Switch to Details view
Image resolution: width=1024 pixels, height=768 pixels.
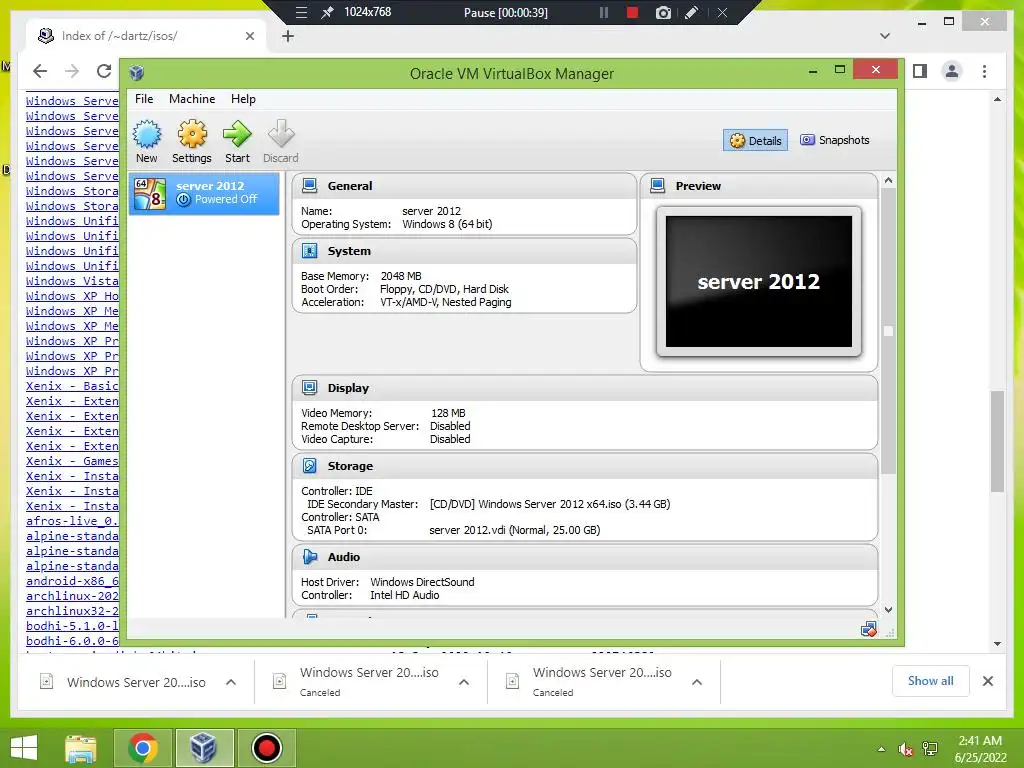click(x=756, y=140)
